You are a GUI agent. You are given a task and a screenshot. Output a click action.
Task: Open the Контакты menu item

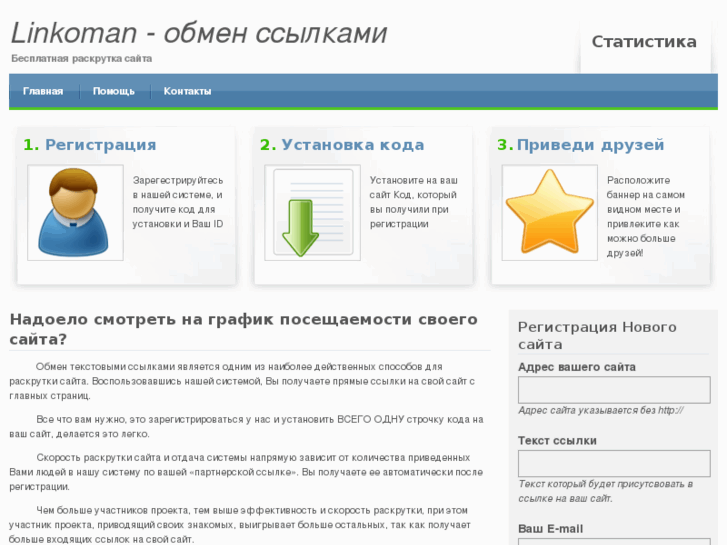tap(187, 91)
